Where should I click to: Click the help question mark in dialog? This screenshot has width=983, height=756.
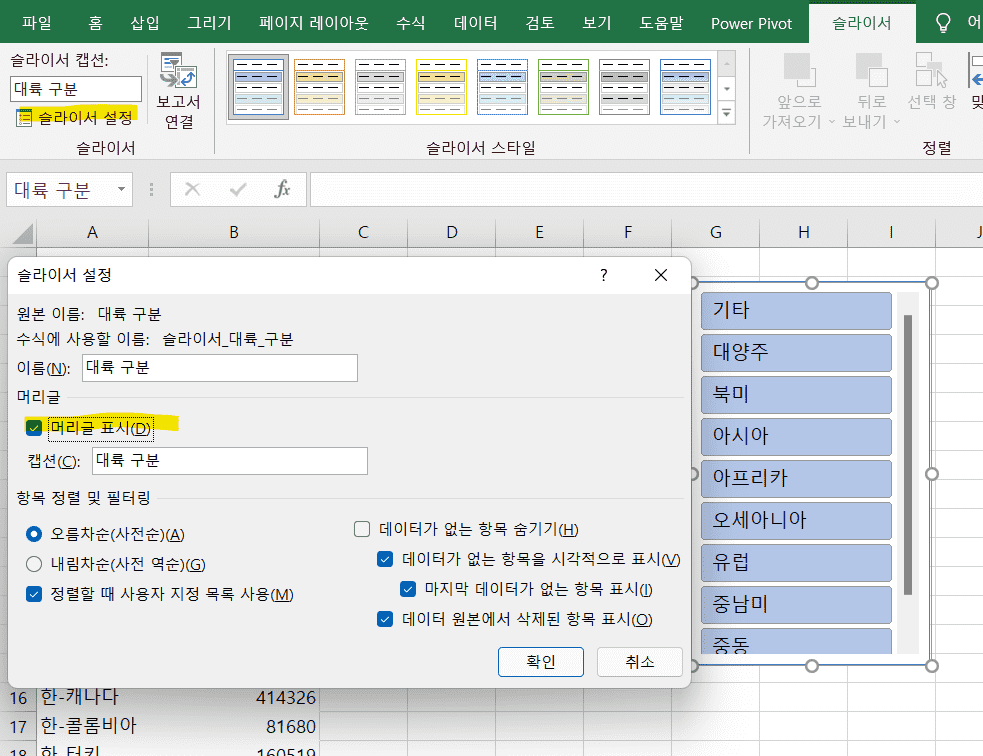point(603,275)
